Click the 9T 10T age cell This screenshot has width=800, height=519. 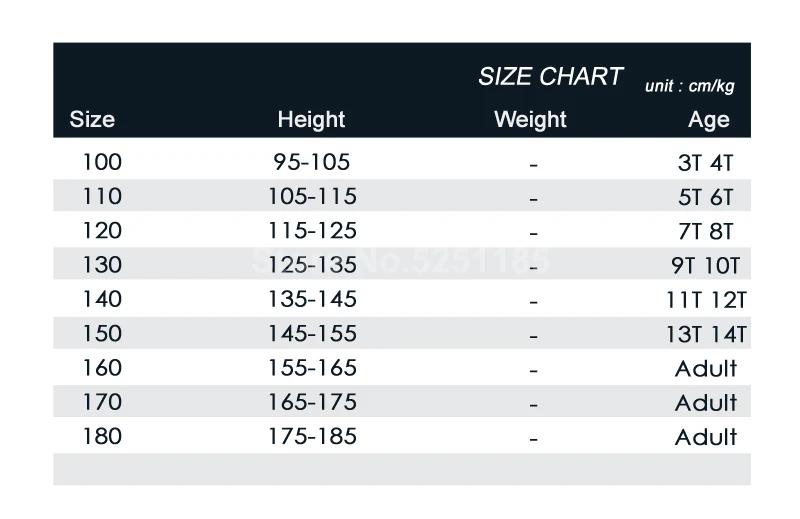pyautogui.click(x=706, y=265)
